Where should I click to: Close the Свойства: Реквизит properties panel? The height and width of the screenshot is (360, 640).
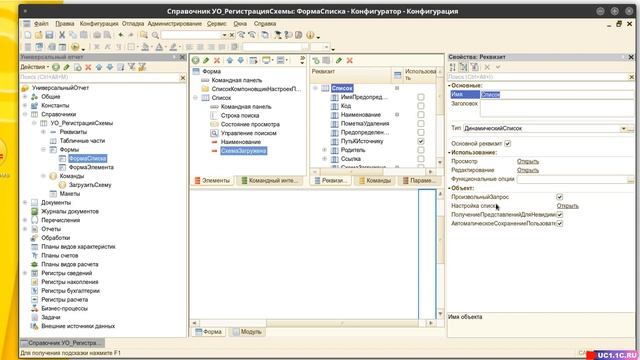pos(631,57)
